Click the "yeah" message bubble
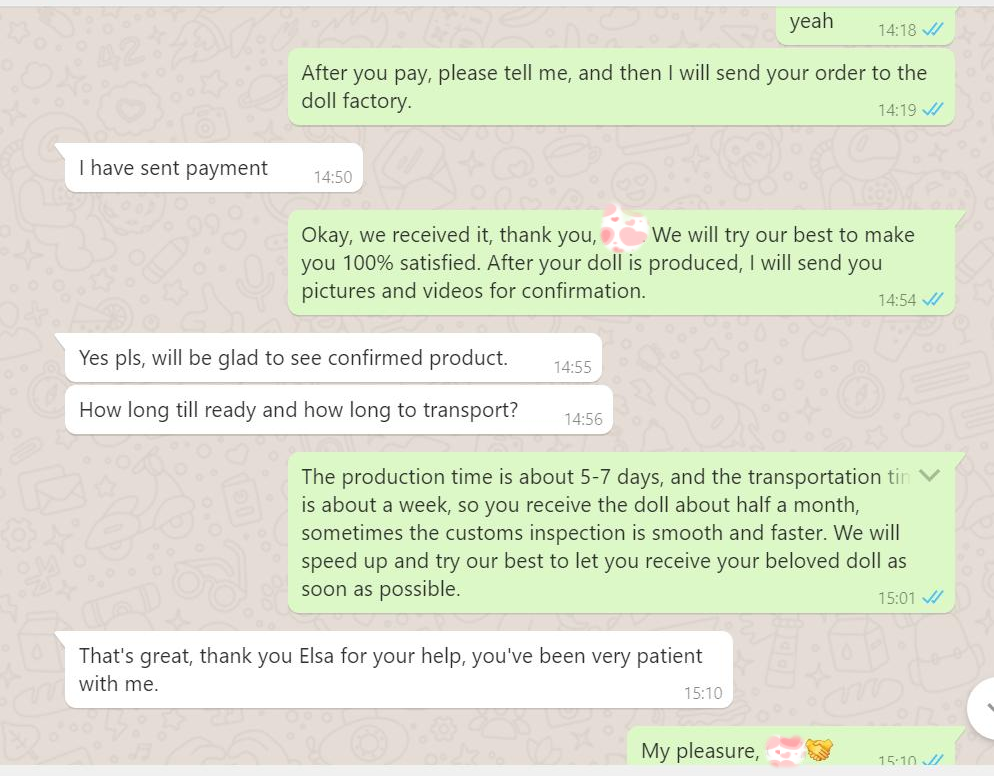Screen dimensions: 994x776 point(811,22)
